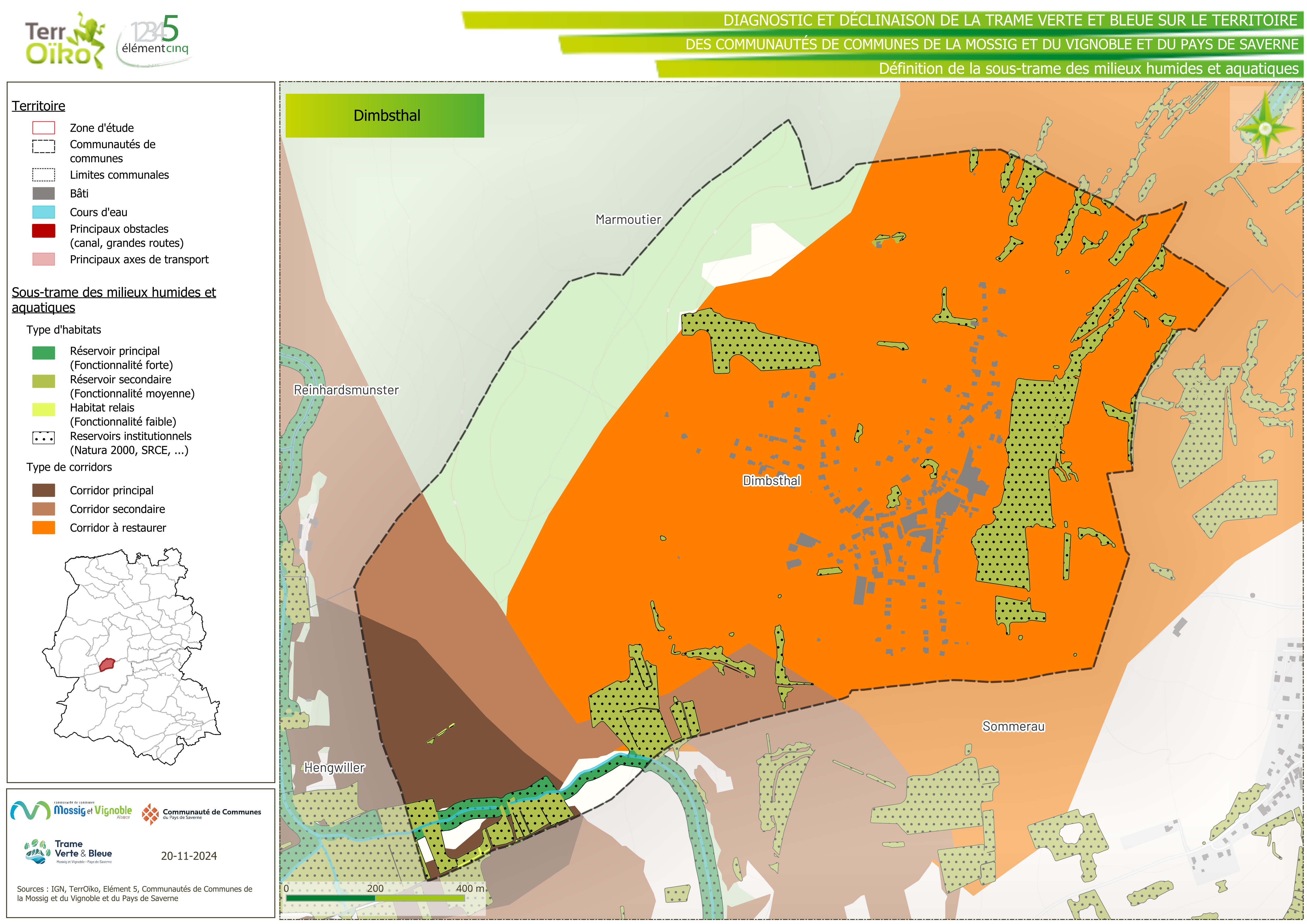Click the Zone d'étude red outline symbol
The height and width of the screenshot is (924, 1307).
44,128
